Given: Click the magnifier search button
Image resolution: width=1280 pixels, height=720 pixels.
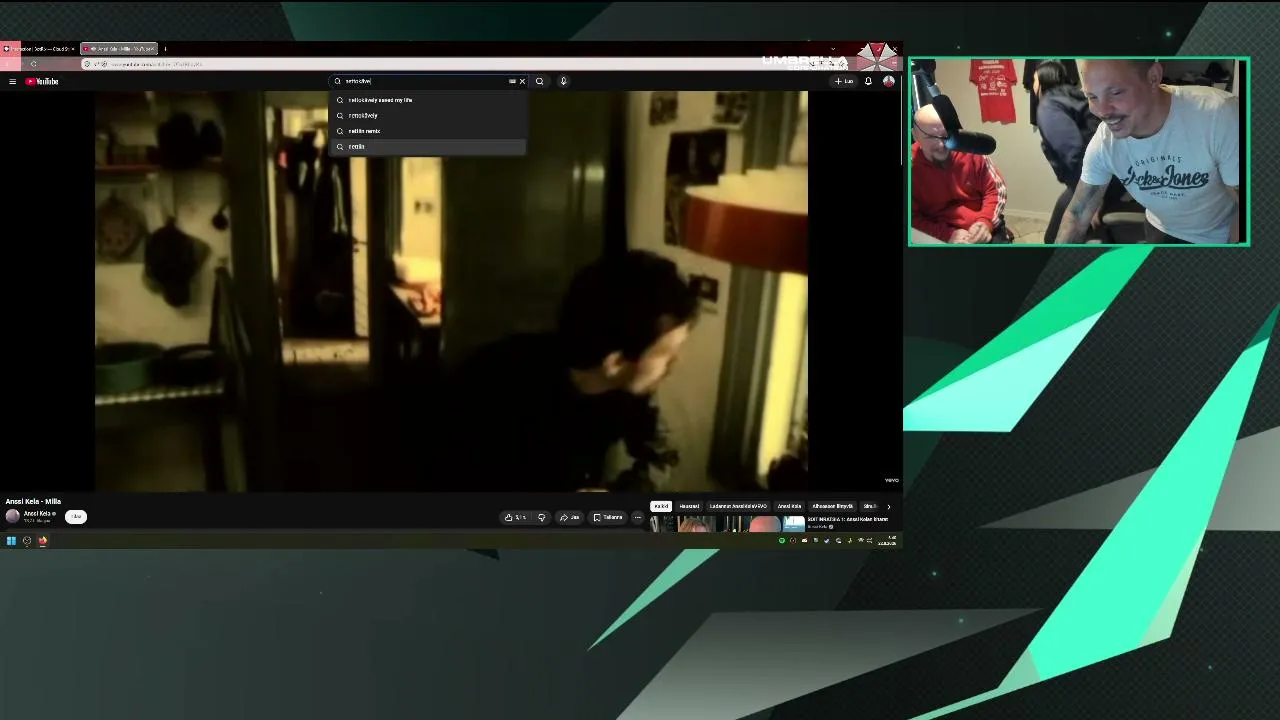Looking at the screenshot, I should (x=539, y=81).
